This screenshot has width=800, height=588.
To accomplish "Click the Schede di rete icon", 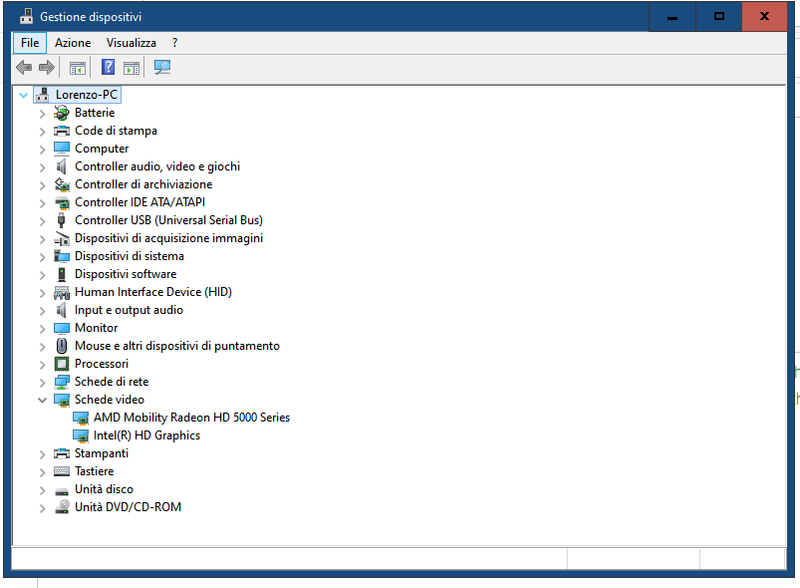I will point(62,382).
